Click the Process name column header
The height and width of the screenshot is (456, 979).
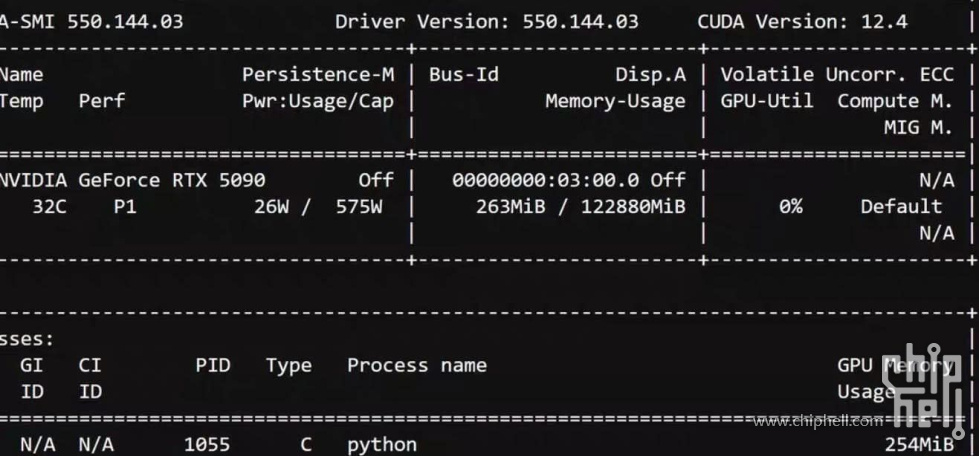[417, 366]
